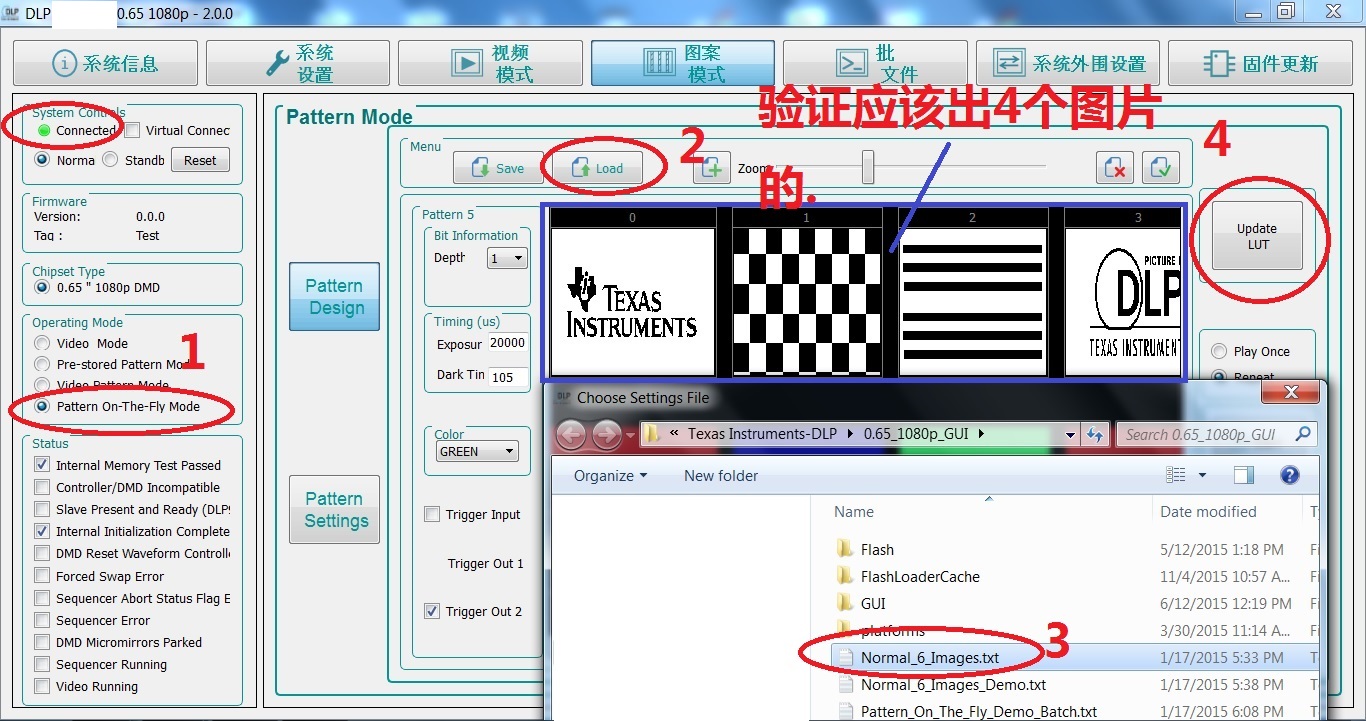Image resolution: width=1366 pixels, height=721 pixels.
Task: Change the file view layout icon
Action: [x=1175, y=475]
